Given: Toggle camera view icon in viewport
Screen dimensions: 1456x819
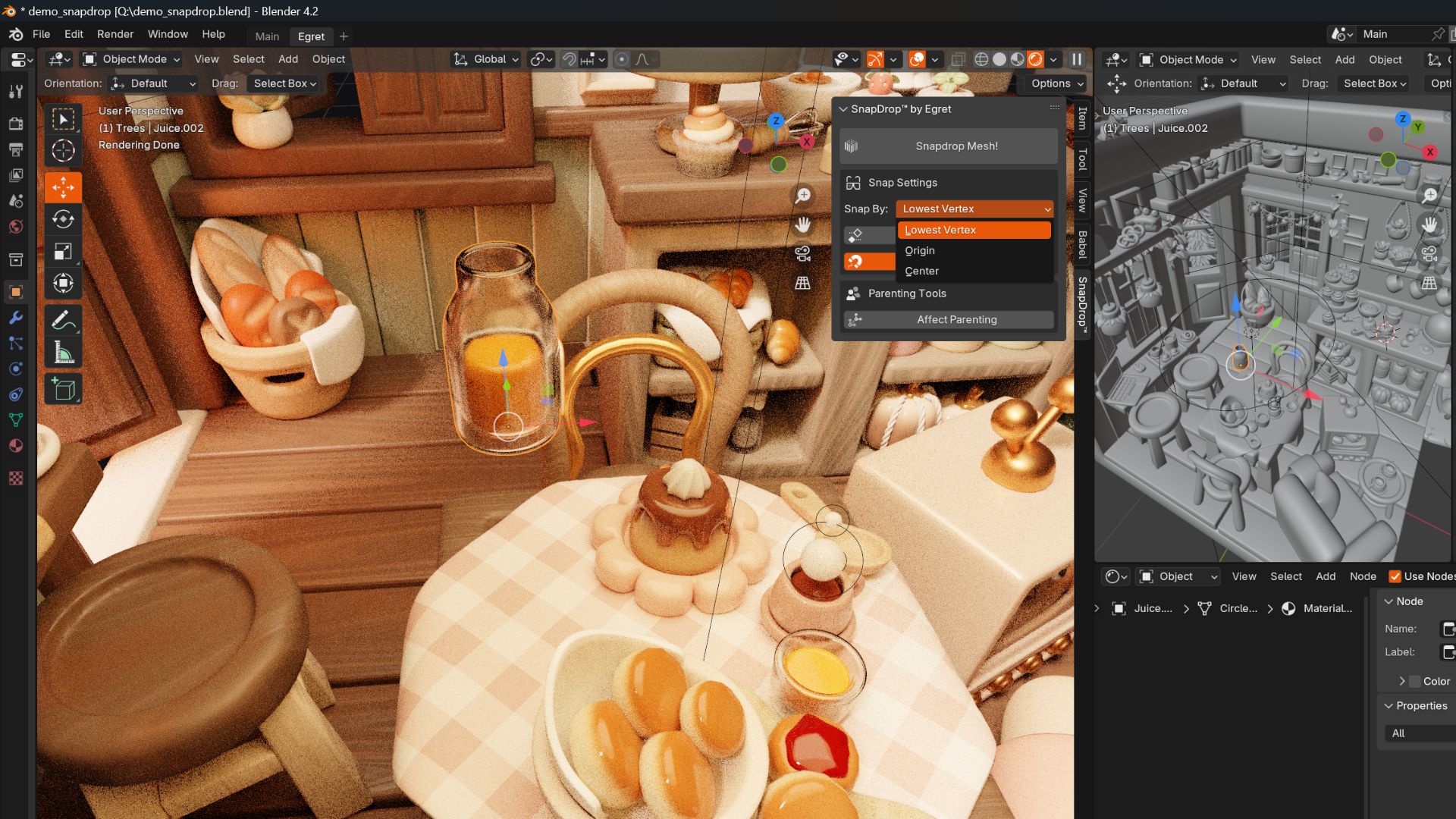Looking at the screenshot, I should [x=802, y=253].
